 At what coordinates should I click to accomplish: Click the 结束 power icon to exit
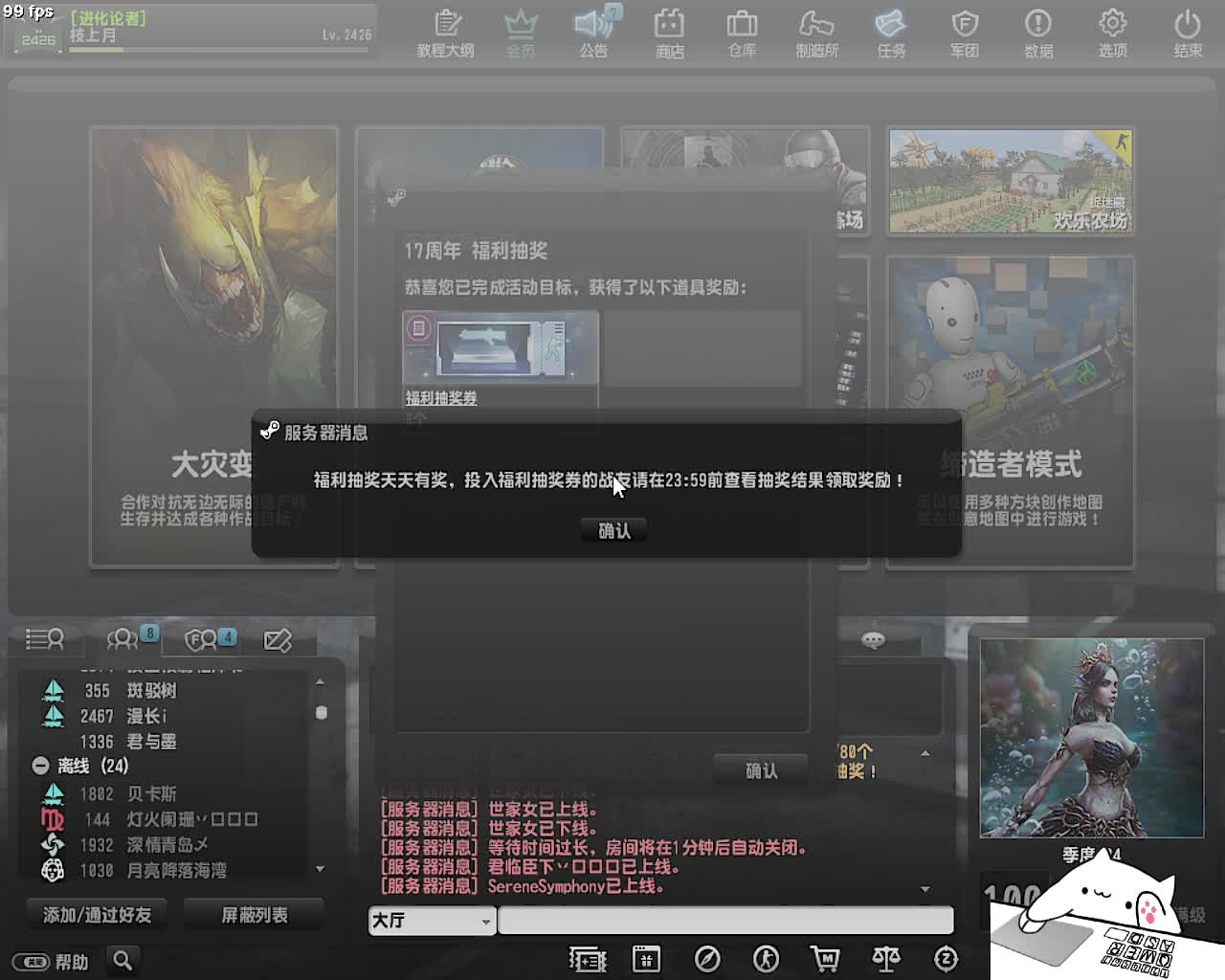point(1187,33)
